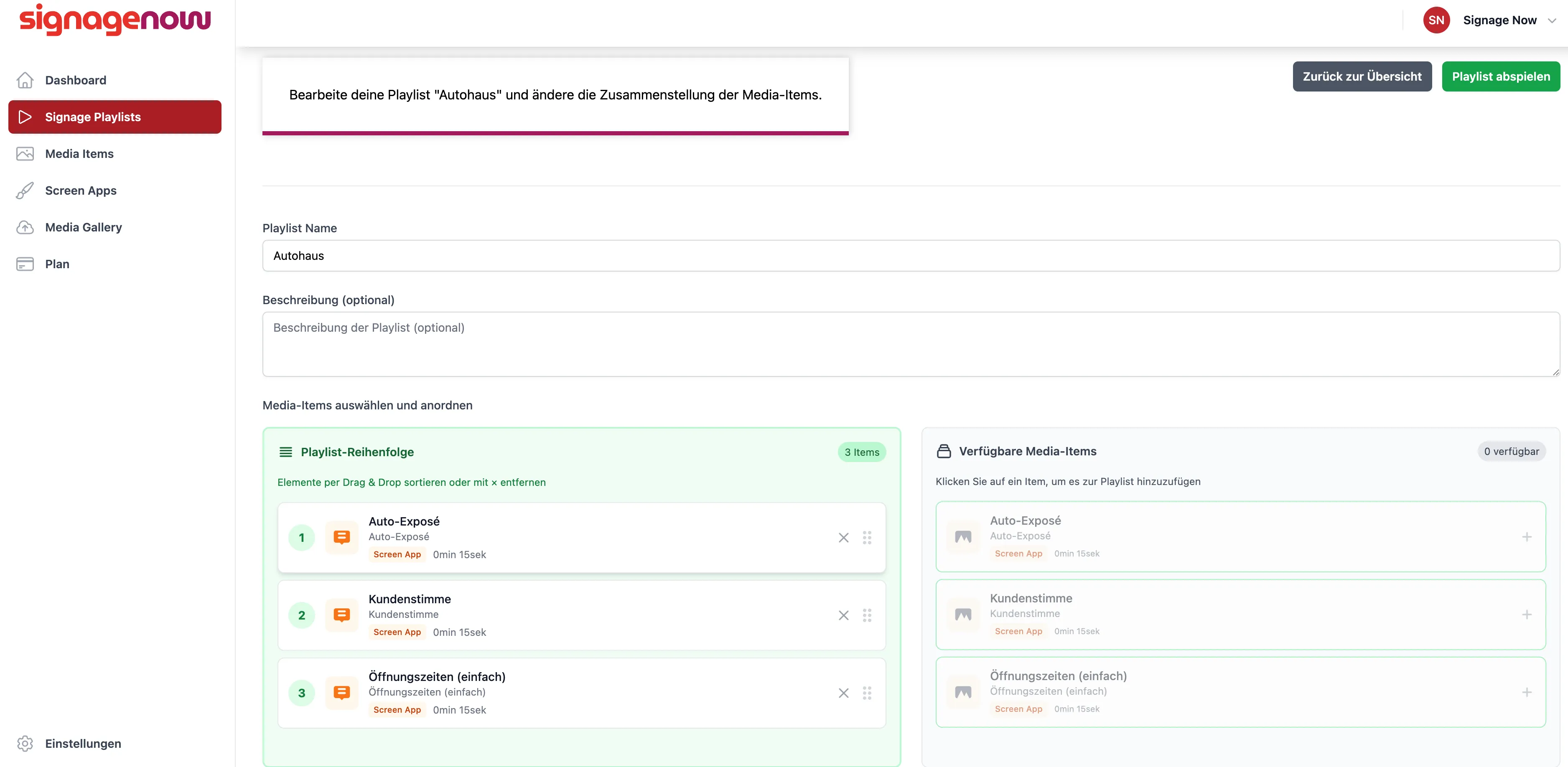The image size is (1568, 767).
Task: Remove Kundenstimme from the playlist order
Action: coord(843,615)
